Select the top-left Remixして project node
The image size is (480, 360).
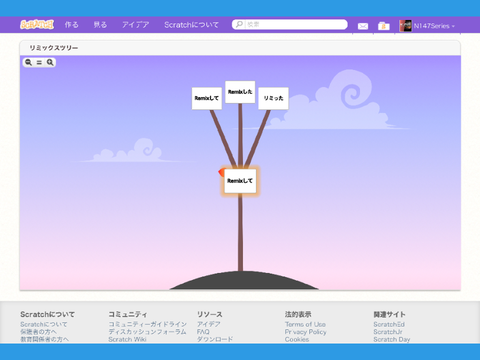(207, 98)
